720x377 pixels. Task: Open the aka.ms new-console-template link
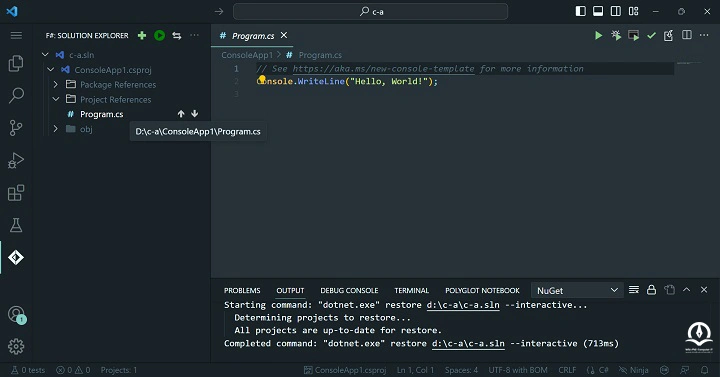pyautogui.click(x=383, y=69)
